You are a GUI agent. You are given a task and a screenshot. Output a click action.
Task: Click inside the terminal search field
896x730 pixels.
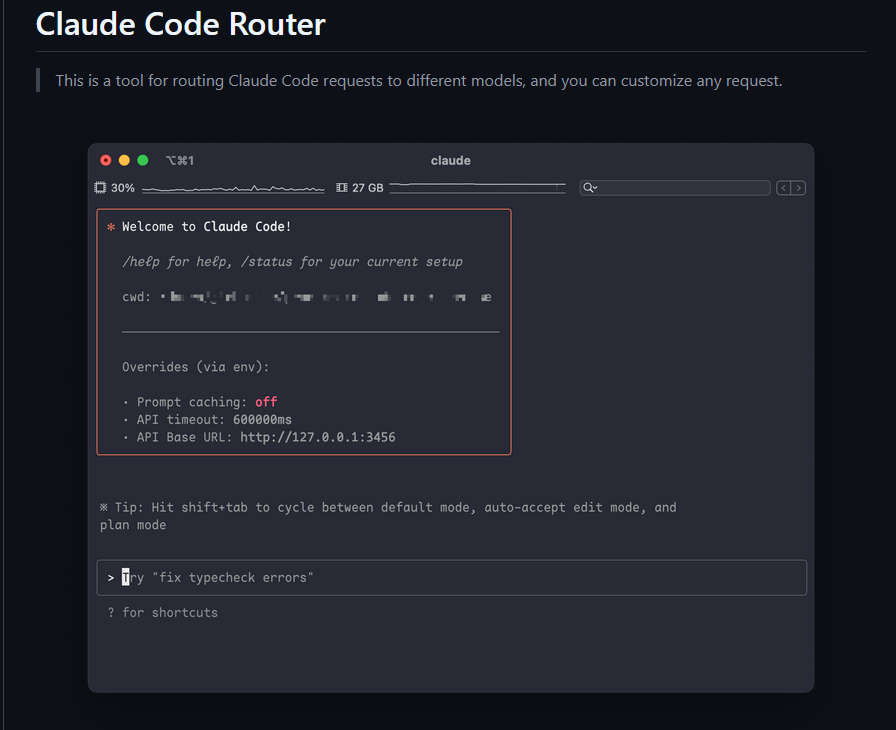coord(675,188)
